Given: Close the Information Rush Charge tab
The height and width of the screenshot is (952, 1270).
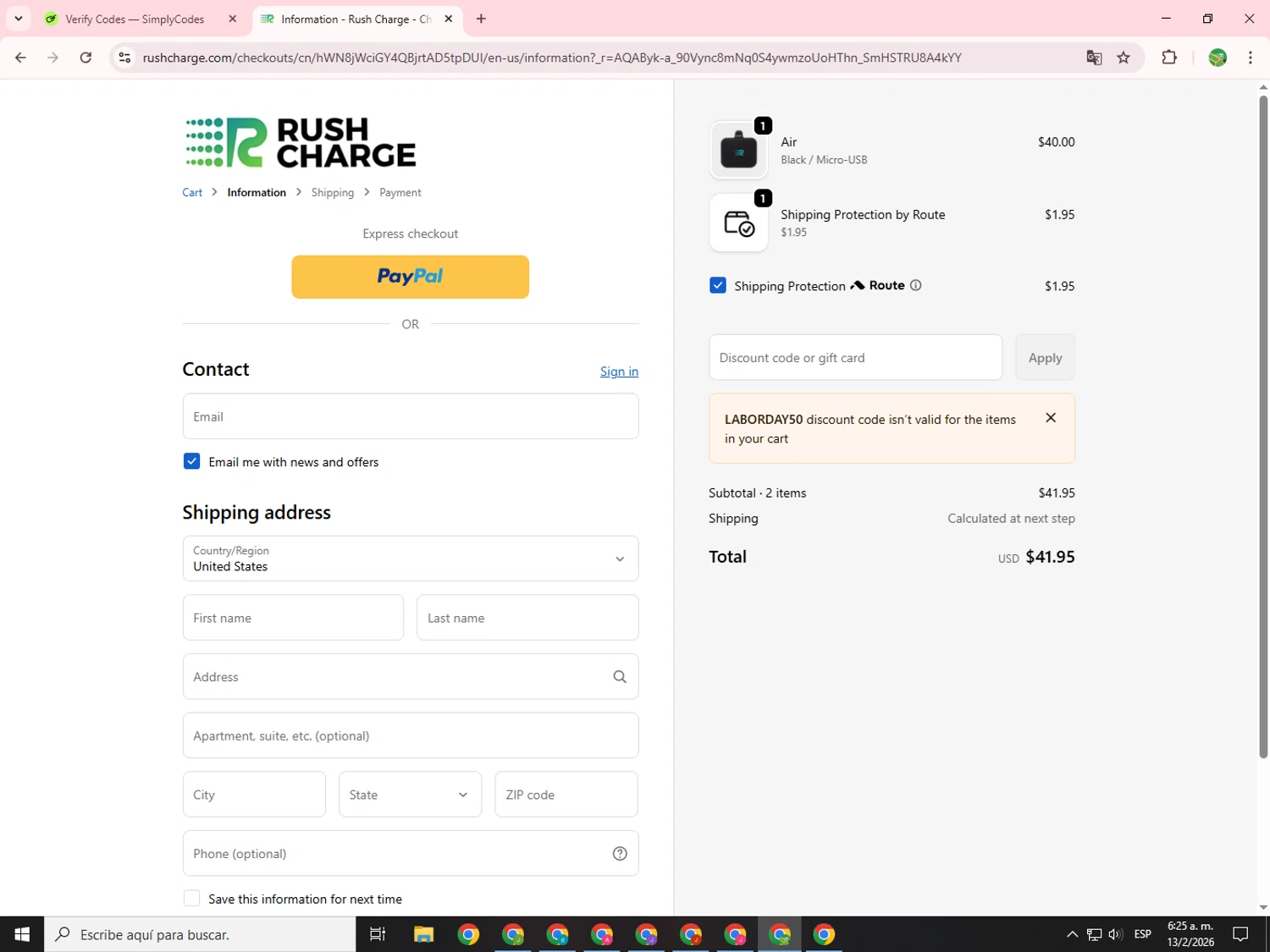Looking at the screenshot, I should pos(449,19).
